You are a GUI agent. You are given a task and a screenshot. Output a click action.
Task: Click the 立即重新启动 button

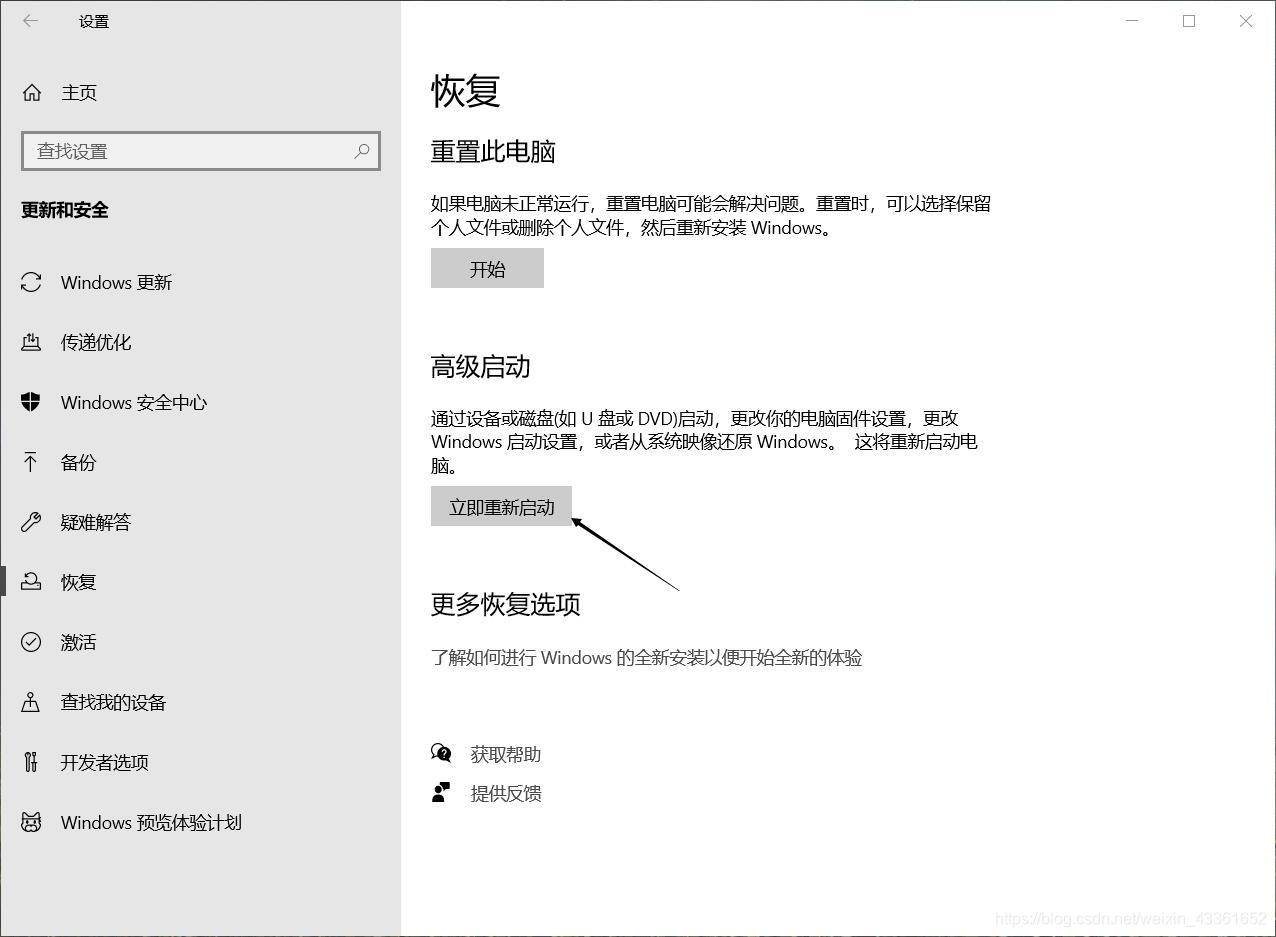[x=501, y=507]
